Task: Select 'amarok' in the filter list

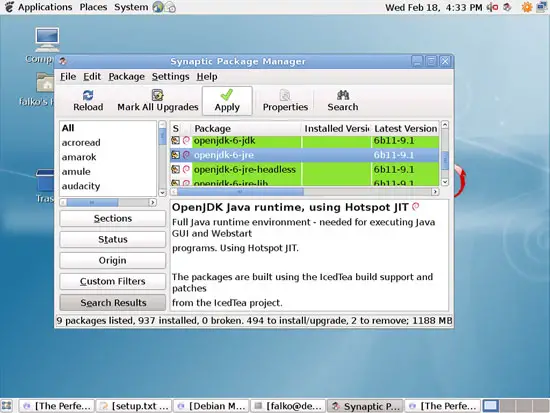Action: pyautogui.click(x=108, y=157)
